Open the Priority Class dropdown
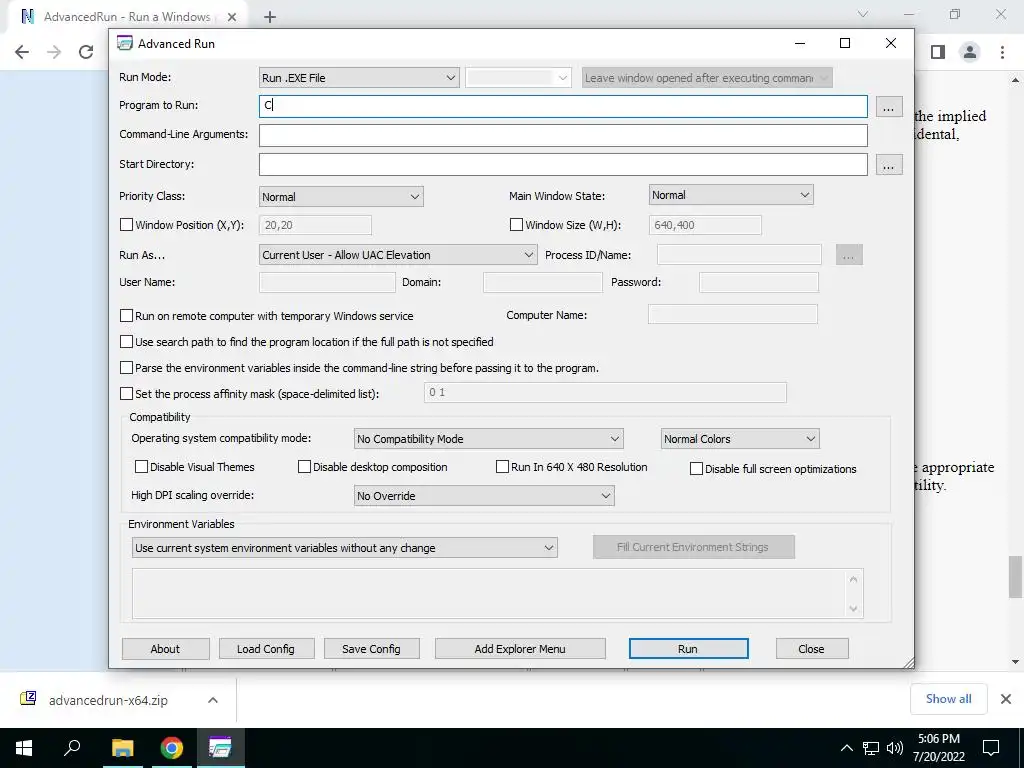Image resolution: width=1024 pixels, height=768 pixels. pos(341,197)
